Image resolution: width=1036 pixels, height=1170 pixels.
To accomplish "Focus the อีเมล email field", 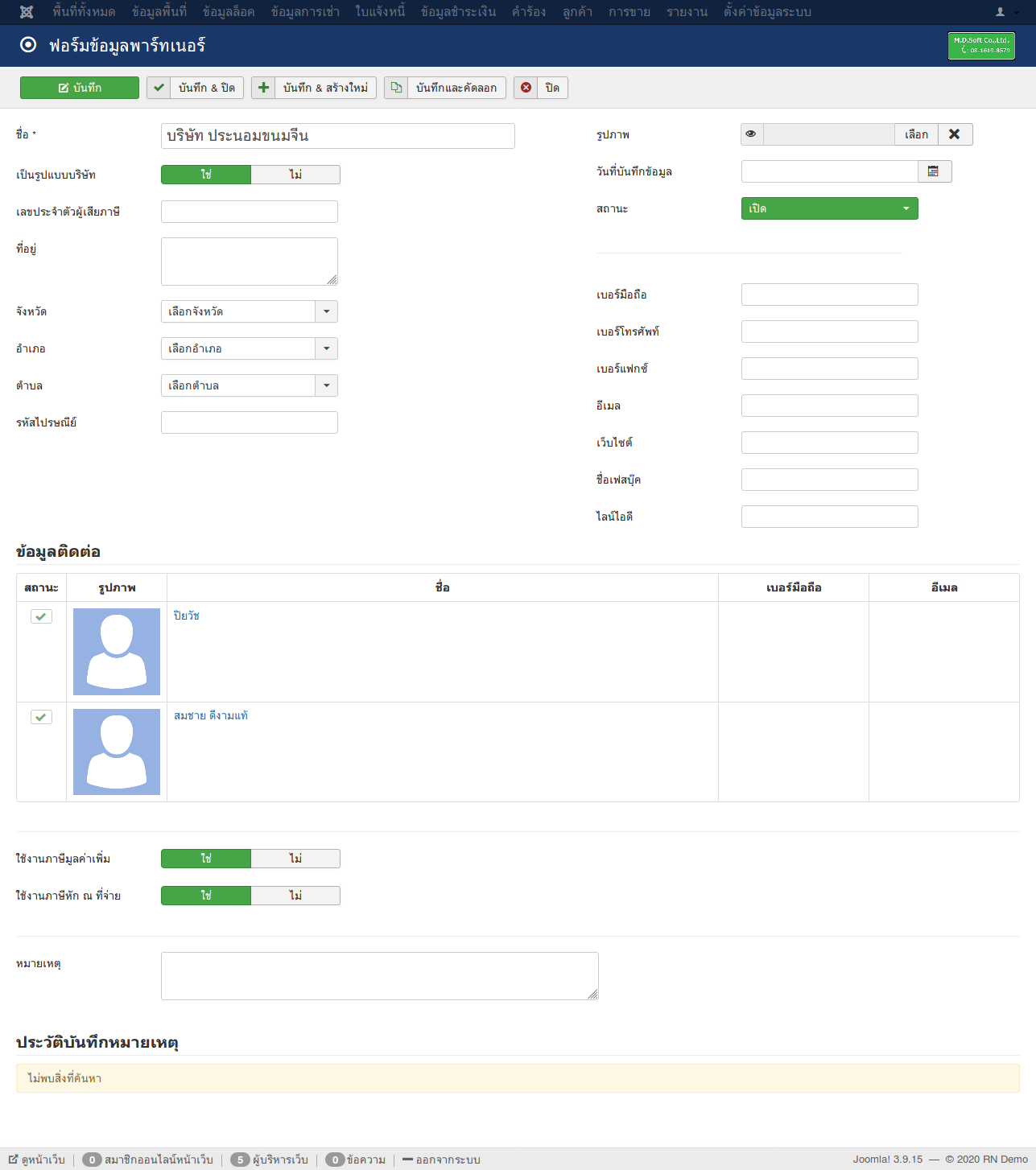I will pyautogui.click(x=830, y=406).
